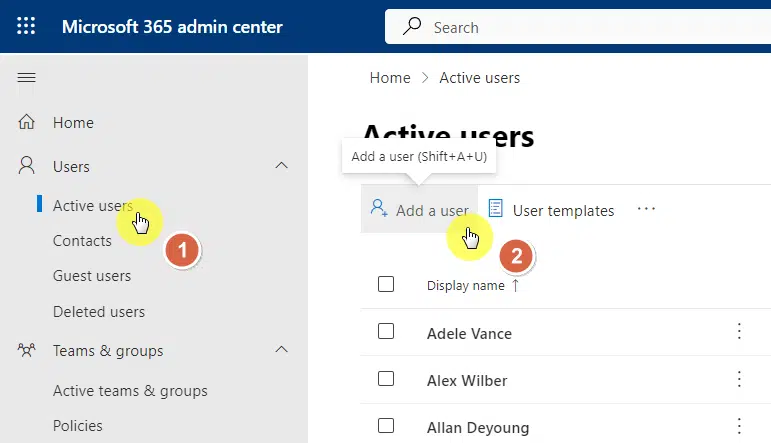The width and height of the screenshot is (771, 443).
Task: Click the Add a user person-plus icon
Action: click(x=379, y=208)
